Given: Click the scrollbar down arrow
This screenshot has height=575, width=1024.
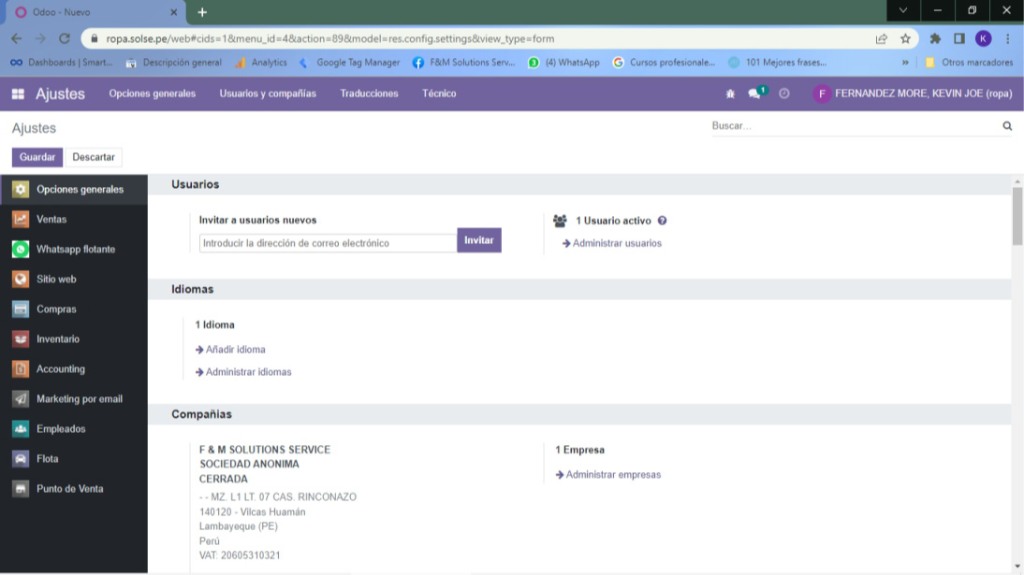Looking at the screenshot, I should [1017, 567].
